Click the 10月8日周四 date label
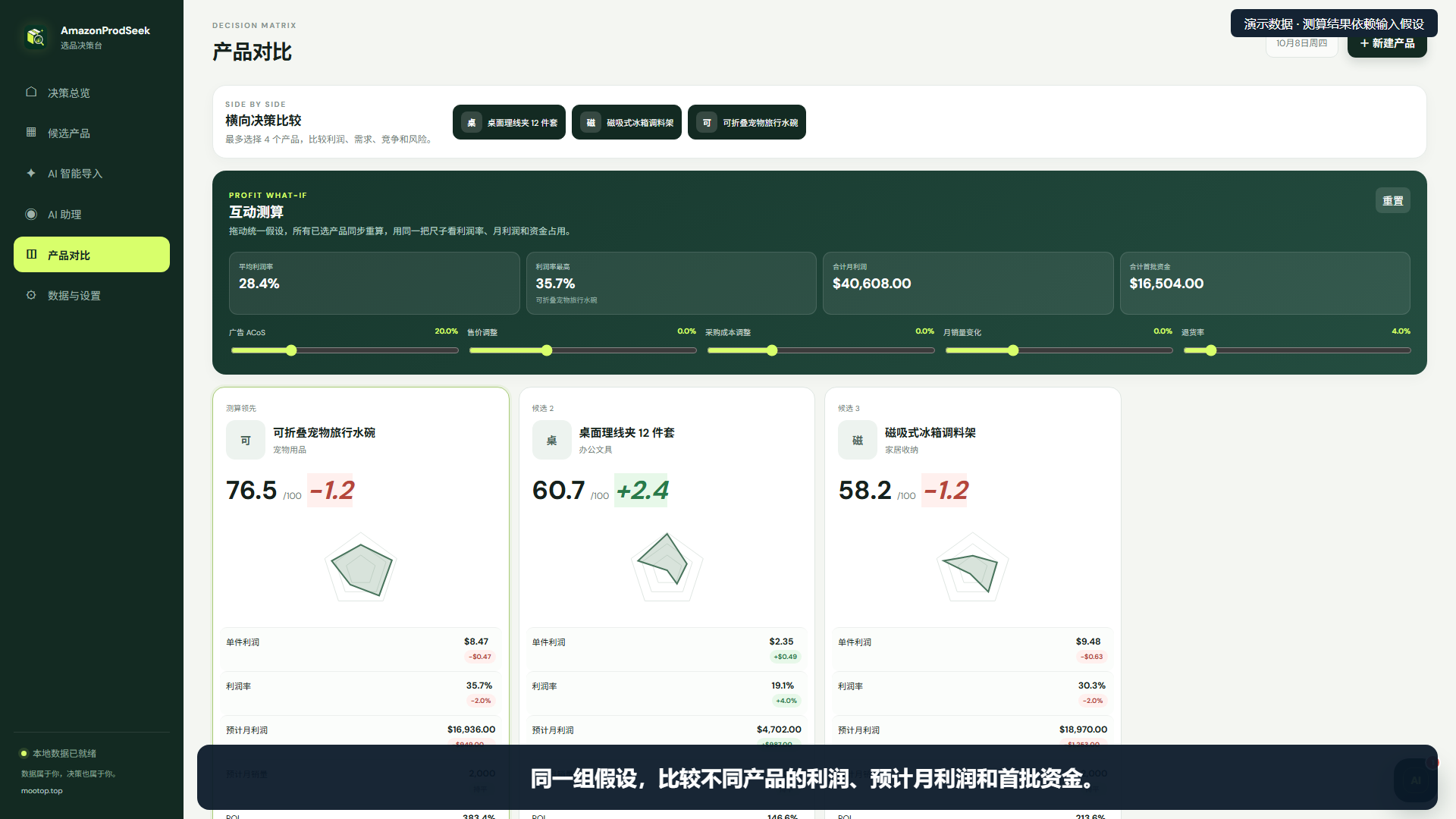This screenshot has width=1456, height=819. 1301,43
